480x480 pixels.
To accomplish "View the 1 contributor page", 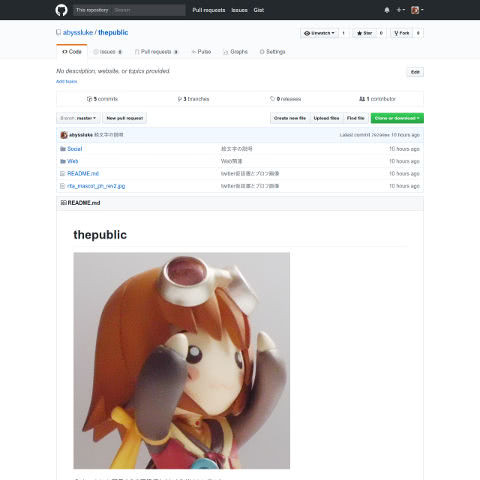I will [377, 99].
